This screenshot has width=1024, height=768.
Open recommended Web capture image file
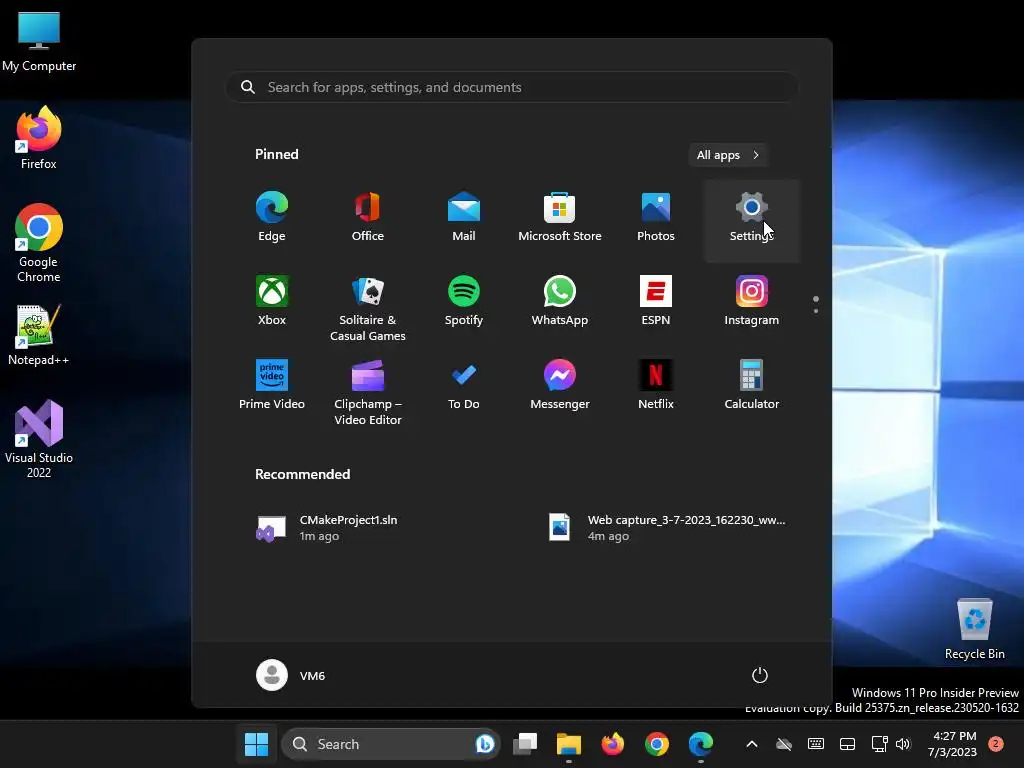669,528
